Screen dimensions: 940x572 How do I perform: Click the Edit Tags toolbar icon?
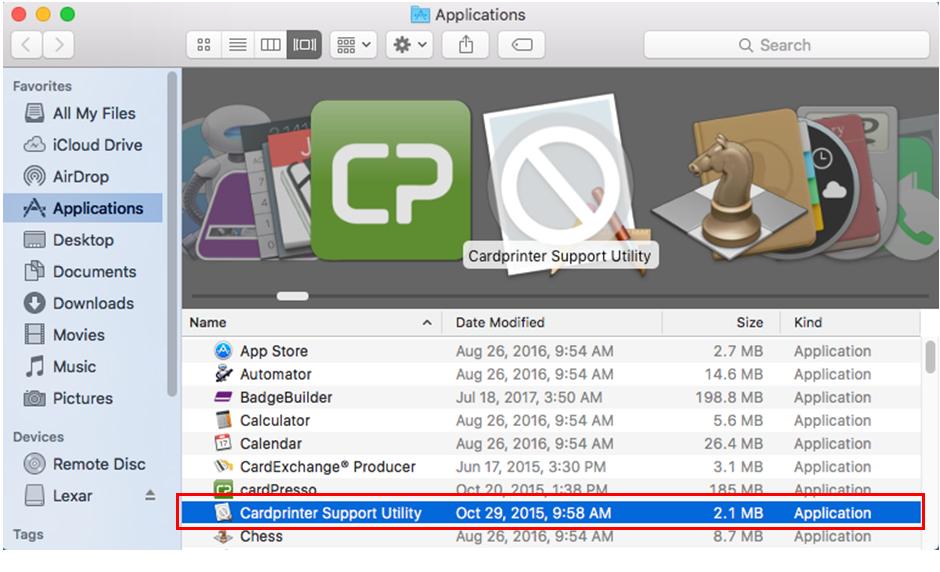pos(521,45)
